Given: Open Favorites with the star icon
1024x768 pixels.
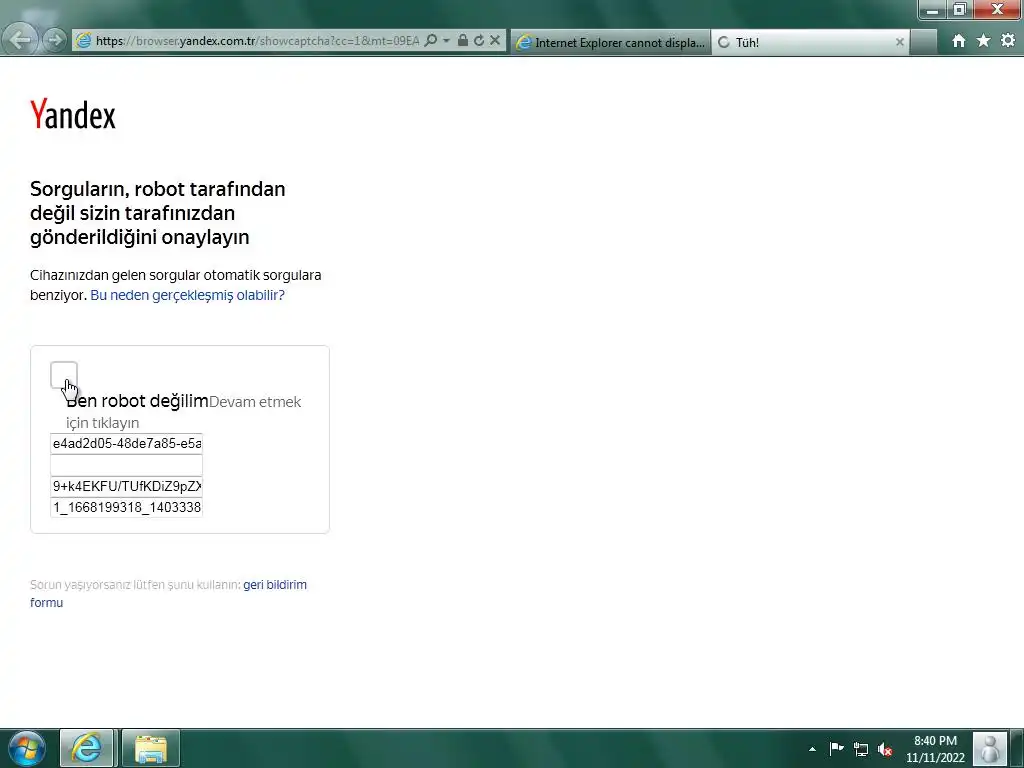Looking at the screenshot, I should (x=984, y=40).
